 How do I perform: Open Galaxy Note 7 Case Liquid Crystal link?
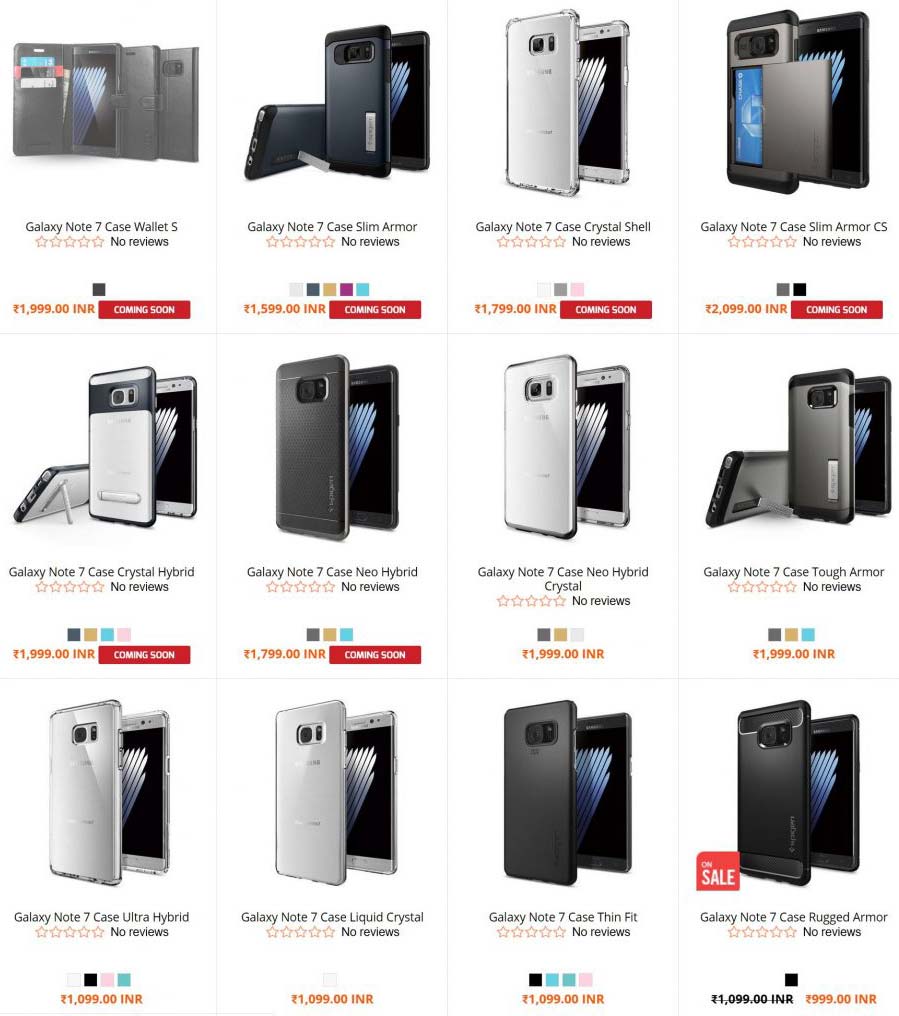(x=332, y=918)
